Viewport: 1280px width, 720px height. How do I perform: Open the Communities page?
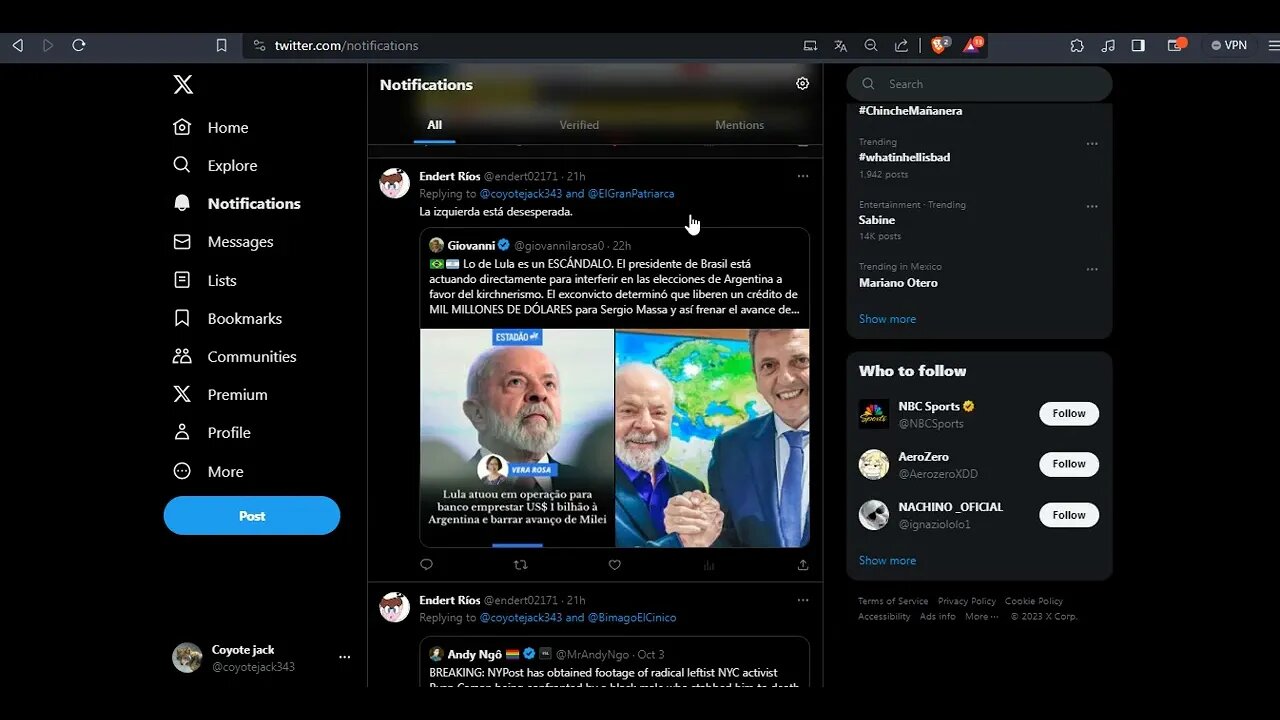(235, 356)
